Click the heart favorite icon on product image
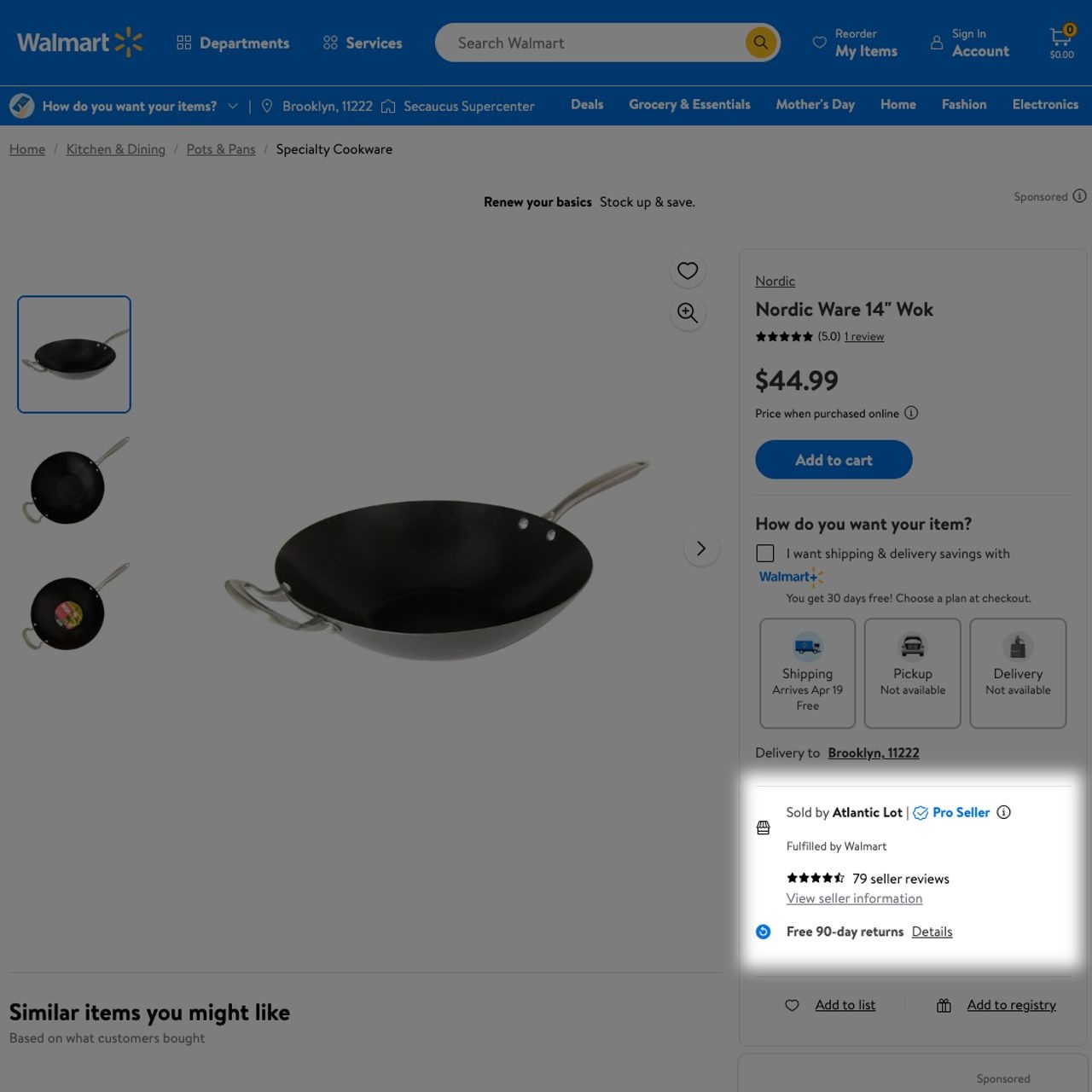Image resolution: width=1092 pixels, height=1092 pixels. tap(688, 271)
